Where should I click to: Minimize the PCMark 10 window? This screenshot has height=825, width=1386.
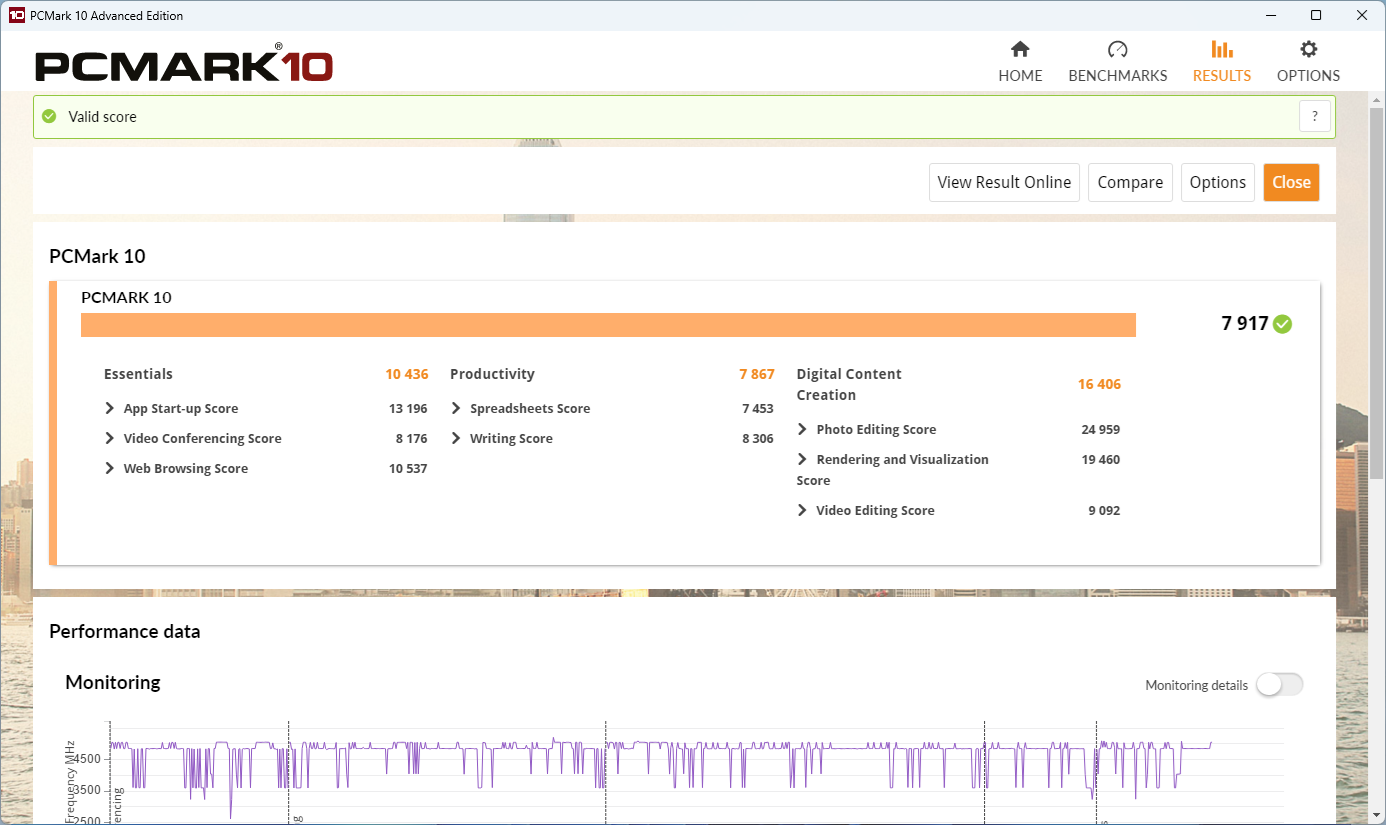pos(1271,15)
